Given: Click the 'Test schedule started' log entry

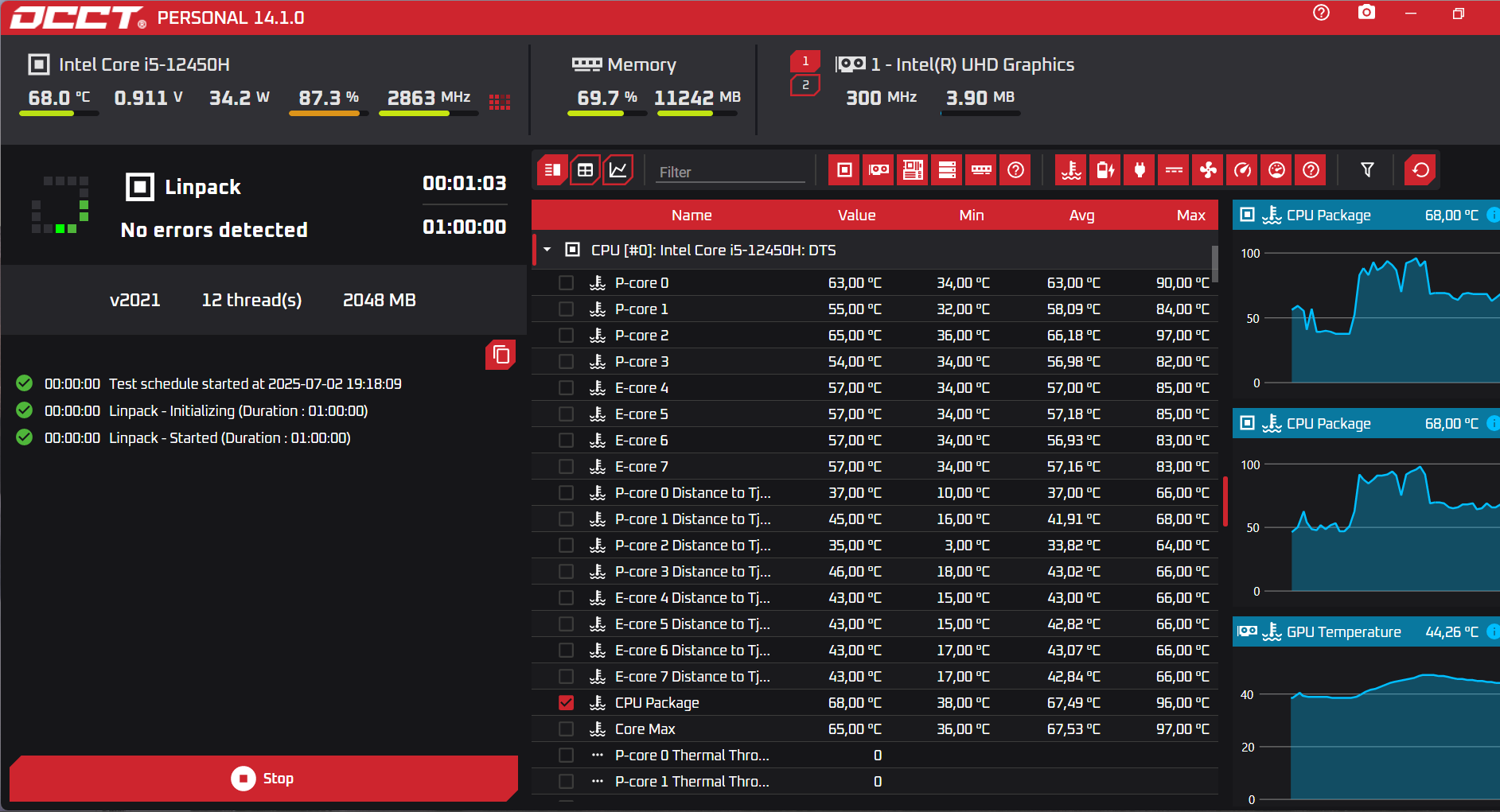Looking at the screenshot, I should click(x=255, y=384).
